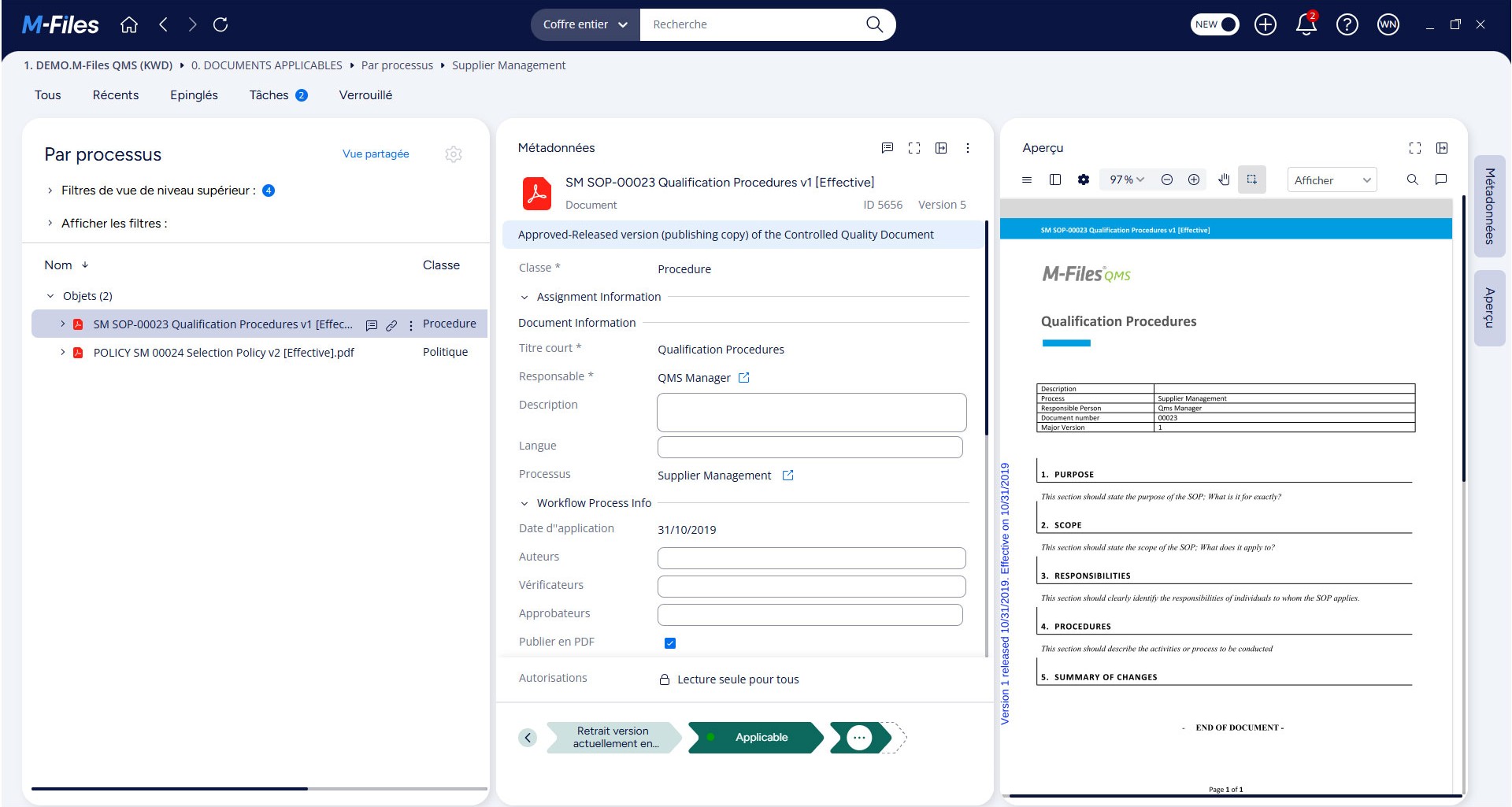Open the WN user account menu
The height and width of the screenshot is (807, 1512).
(1388, 25)
